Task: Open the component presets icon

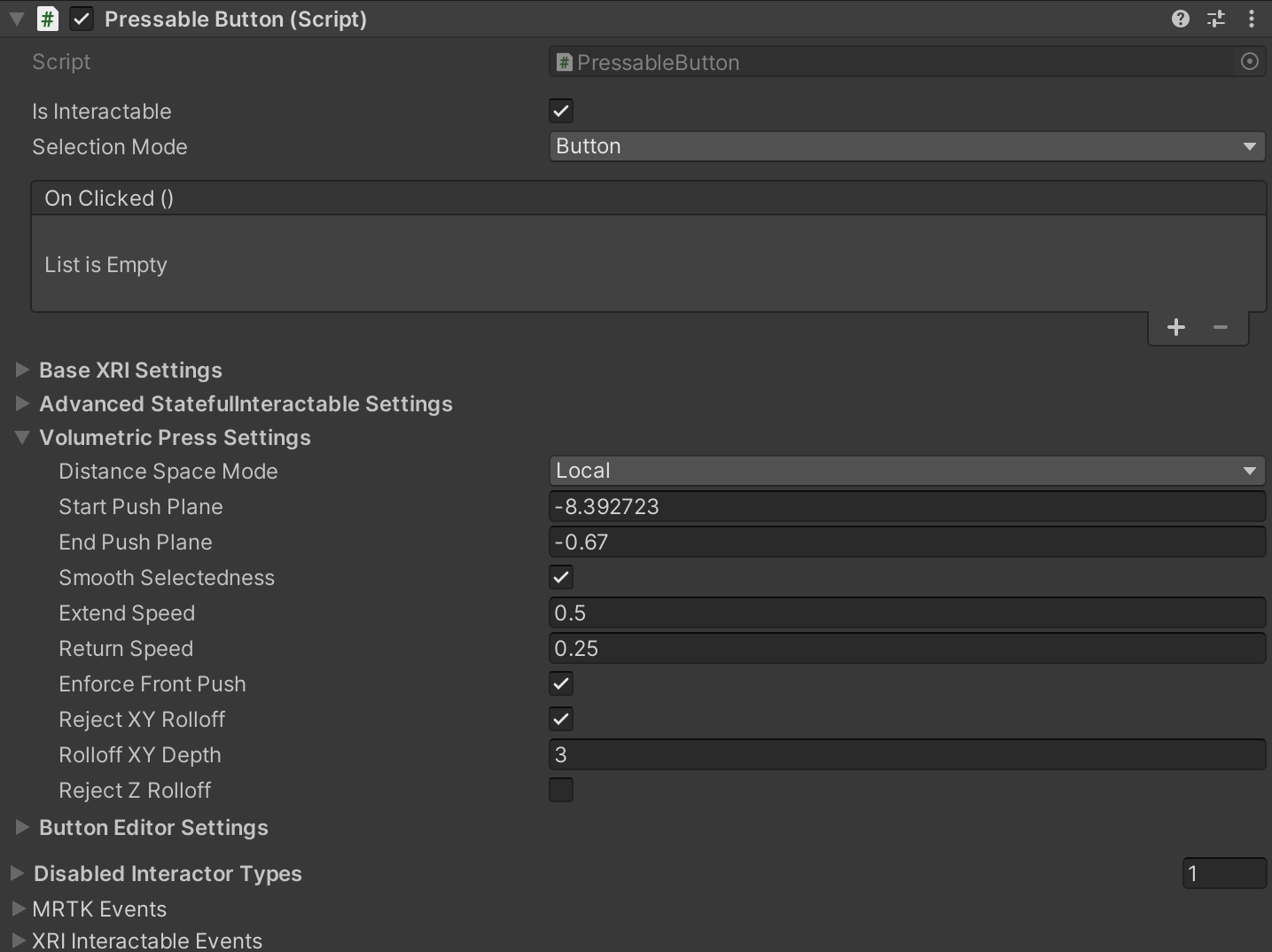Action: 1216,19
